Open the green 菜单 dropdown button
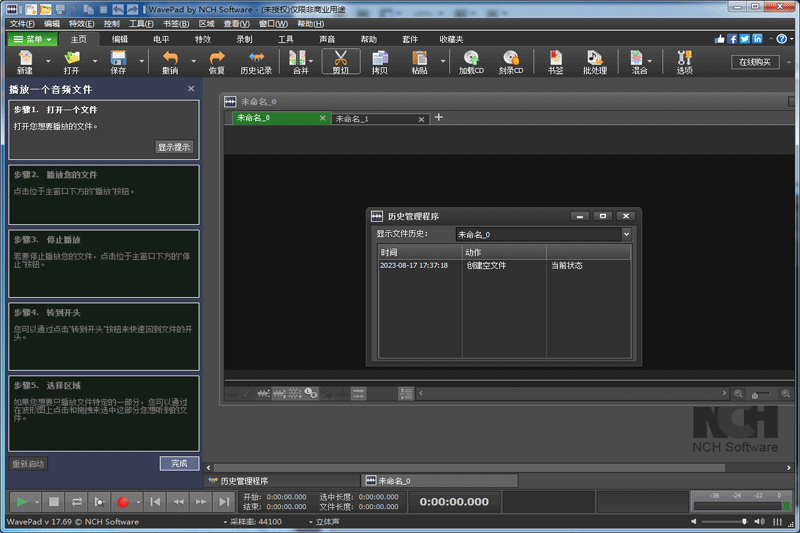 point(33,39)
